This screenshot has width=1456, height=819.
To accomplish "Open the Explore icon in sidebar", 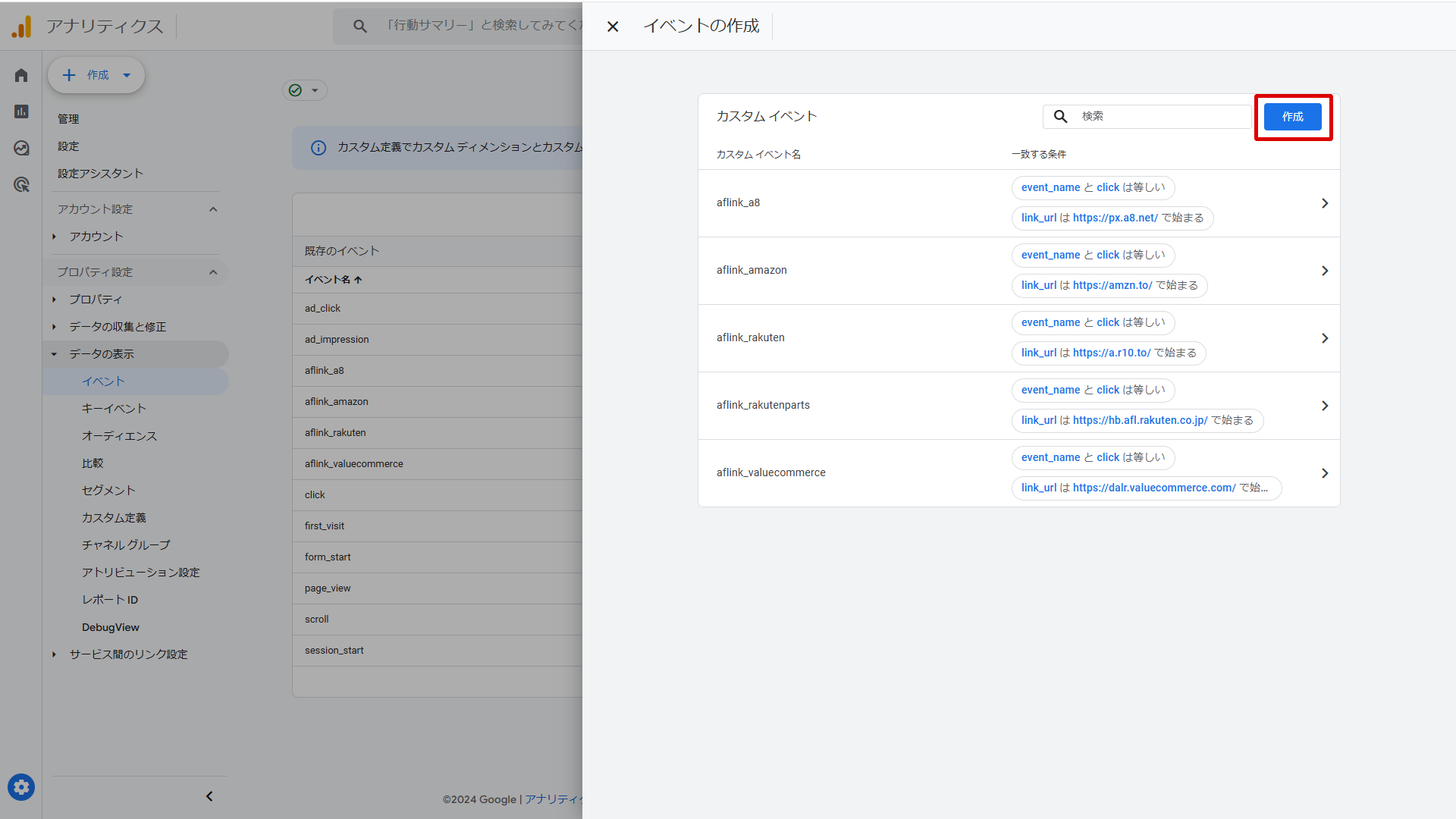I will 21,148.
